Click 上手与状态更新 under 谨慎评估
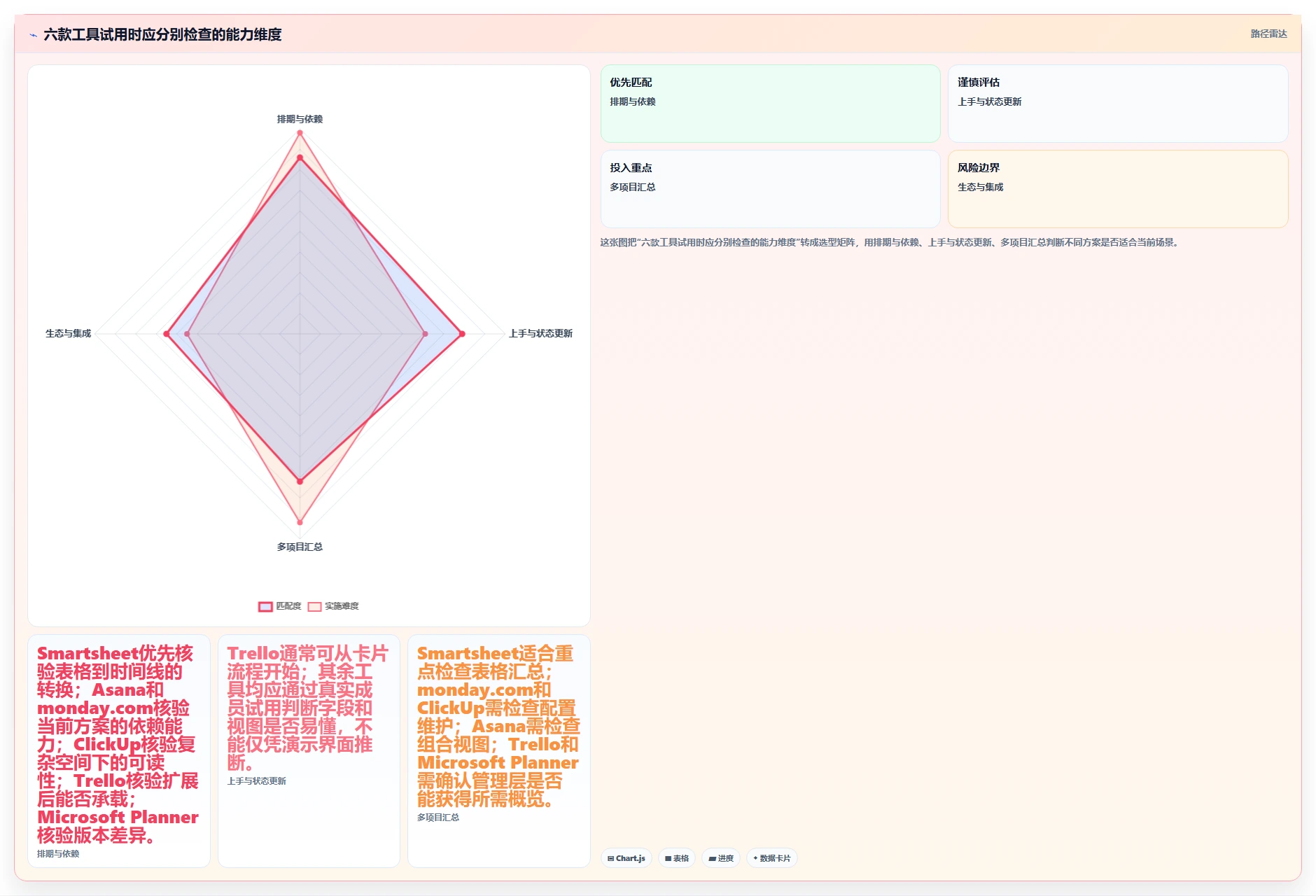1316x896 pixels. [x=990, y=101]
